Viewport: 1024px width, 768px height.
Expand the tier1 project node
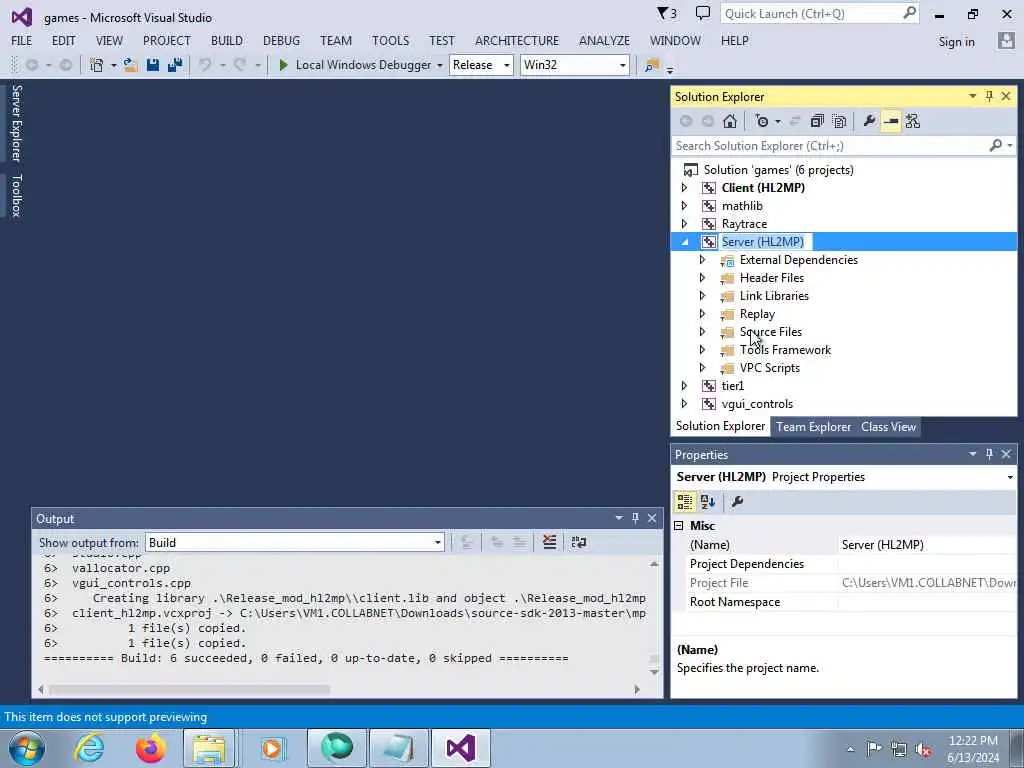[684, 386]
